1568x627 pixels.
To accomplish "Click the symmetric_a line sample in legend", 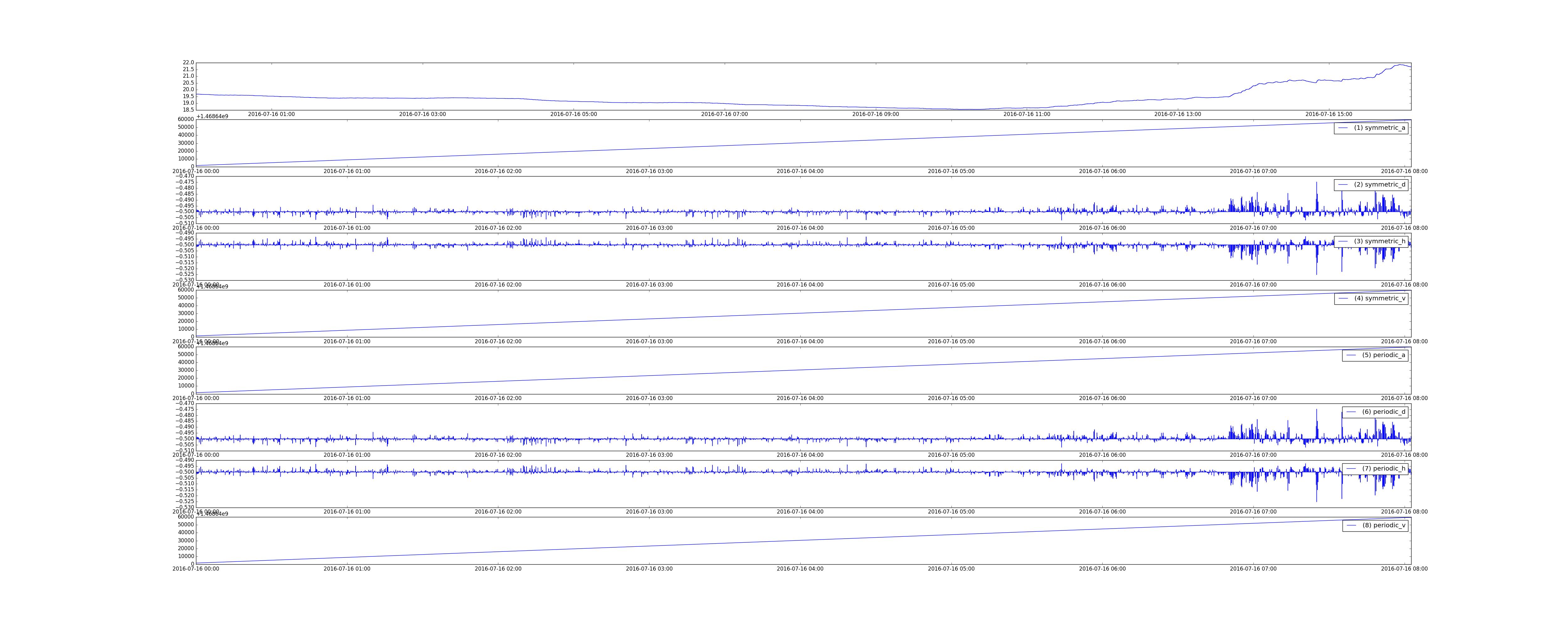I will pos(1343,128).
